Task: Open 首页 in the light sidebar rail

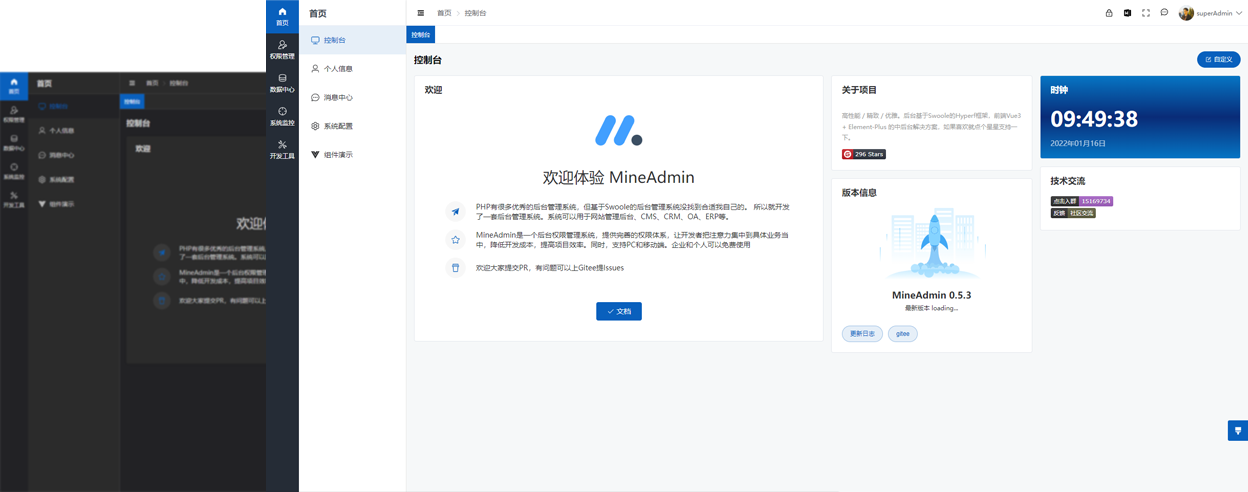Action: pos(282,16)
